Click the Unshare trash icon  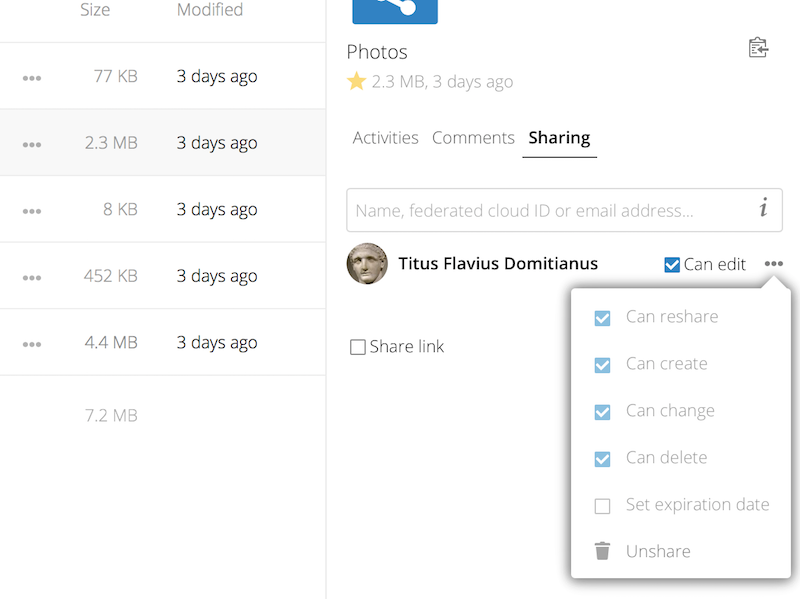point(602,551)
